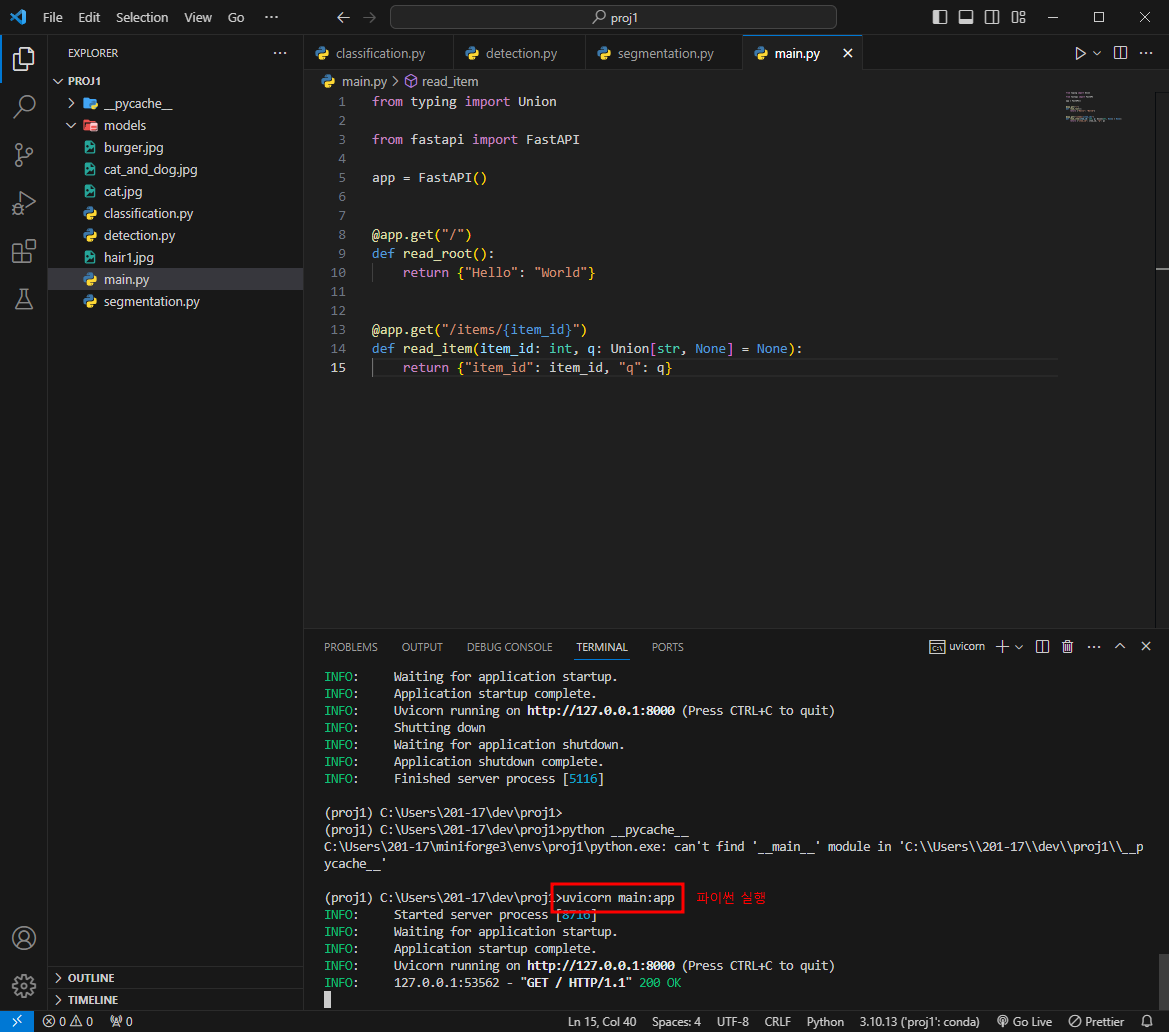Image resolution: width=1169 pixels, height=1032 pixels.
Task: Kill terminal with trash icon
Action: point(1068,646)
